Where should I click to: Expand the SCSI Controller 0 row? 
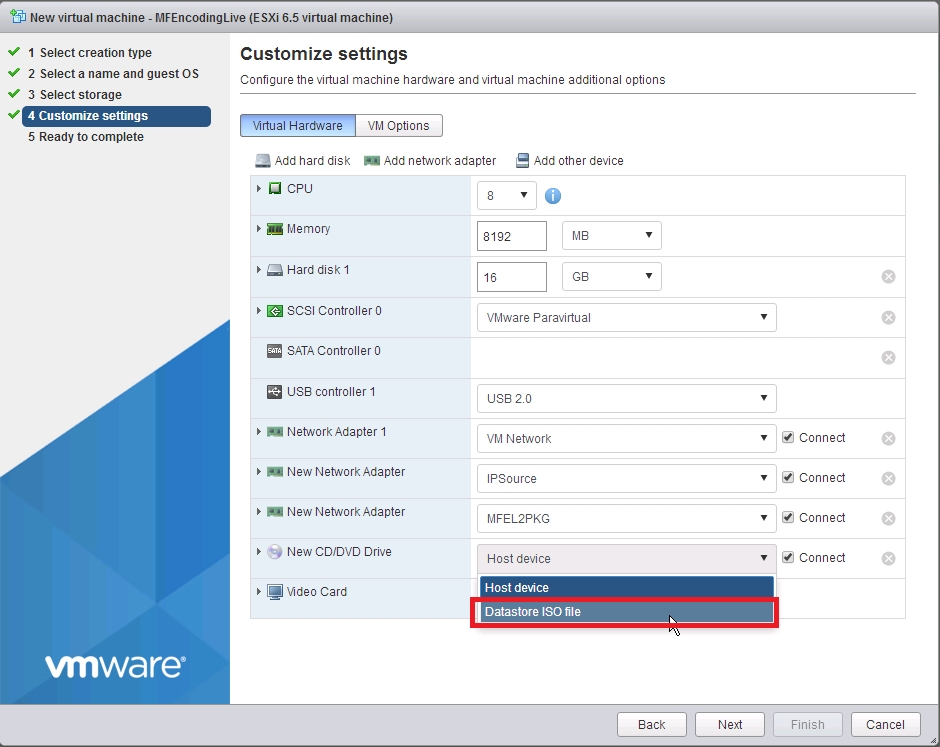tap(258, 310)
